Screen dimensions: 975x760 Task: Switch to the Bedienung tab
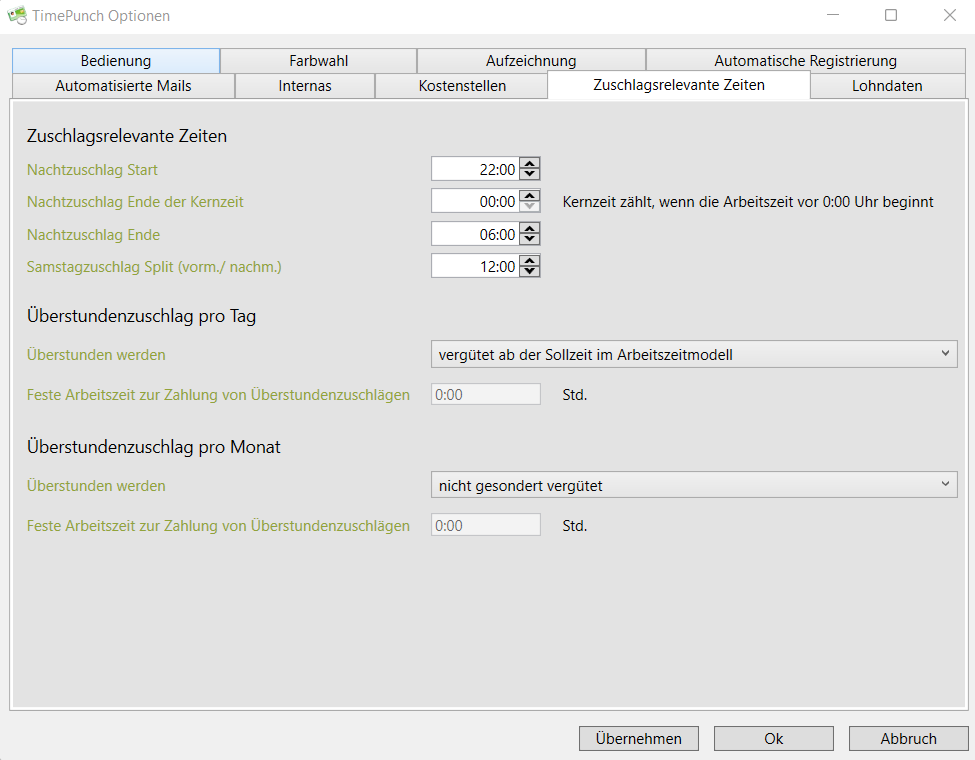click(116, 61)
